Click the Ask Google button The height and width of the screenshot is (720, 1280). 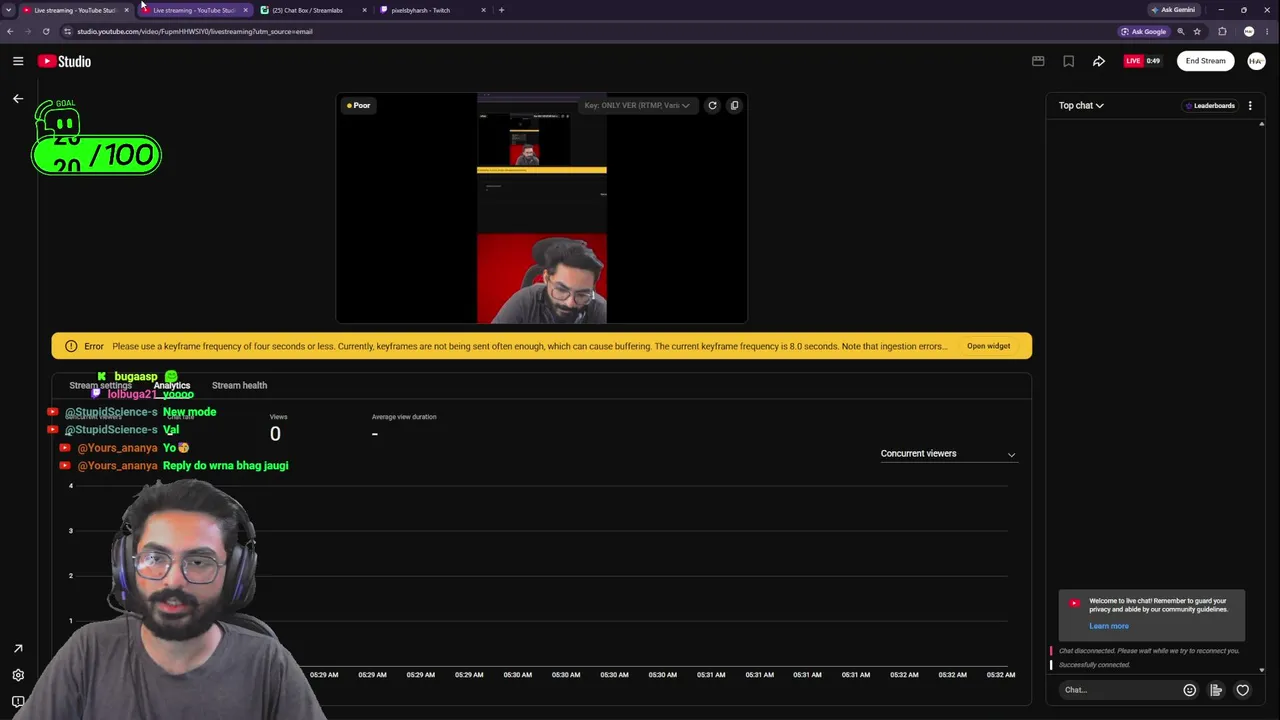(1143, 31)
